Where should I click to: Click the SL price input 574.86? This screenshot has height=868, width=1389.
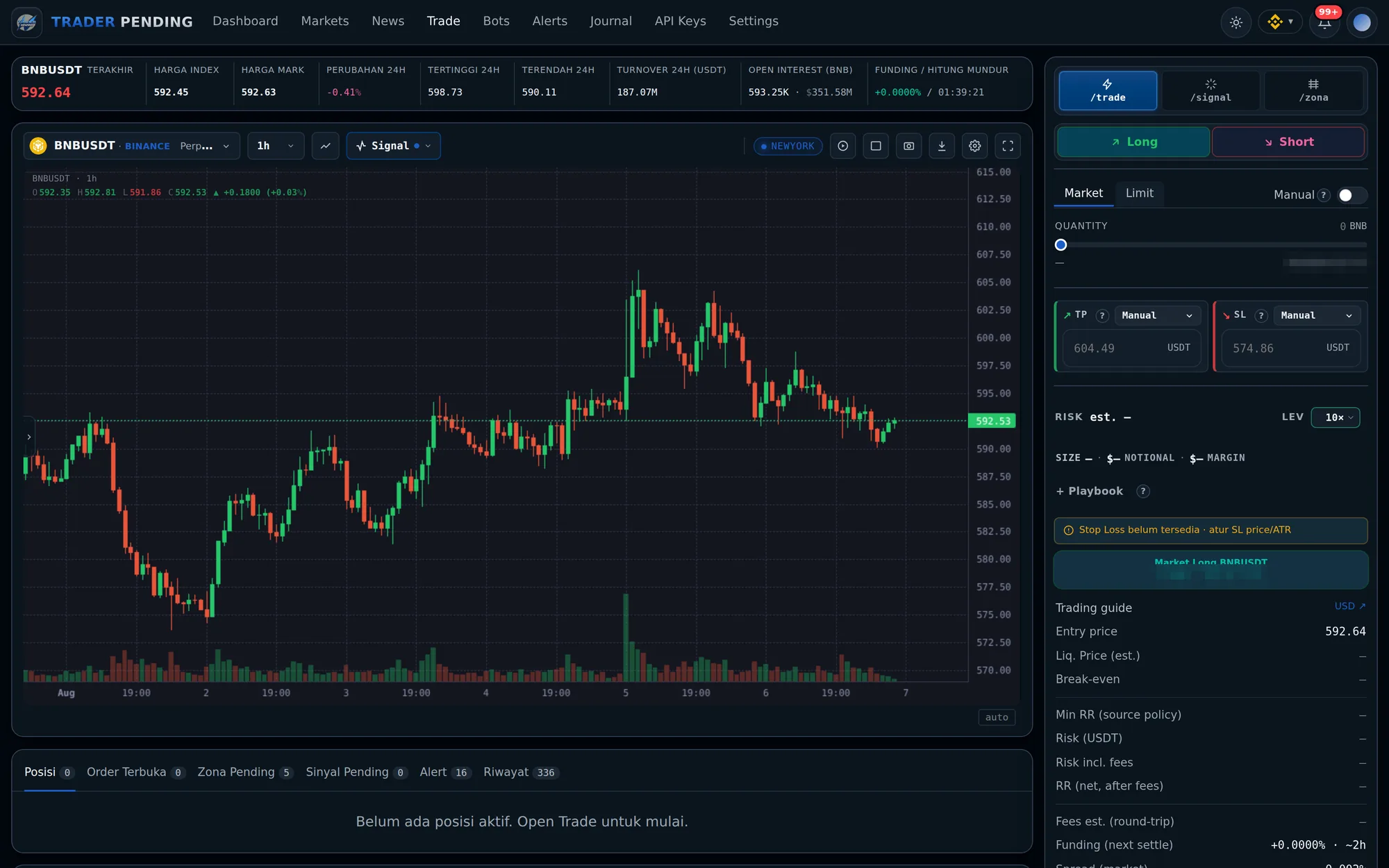(1290, 349)
